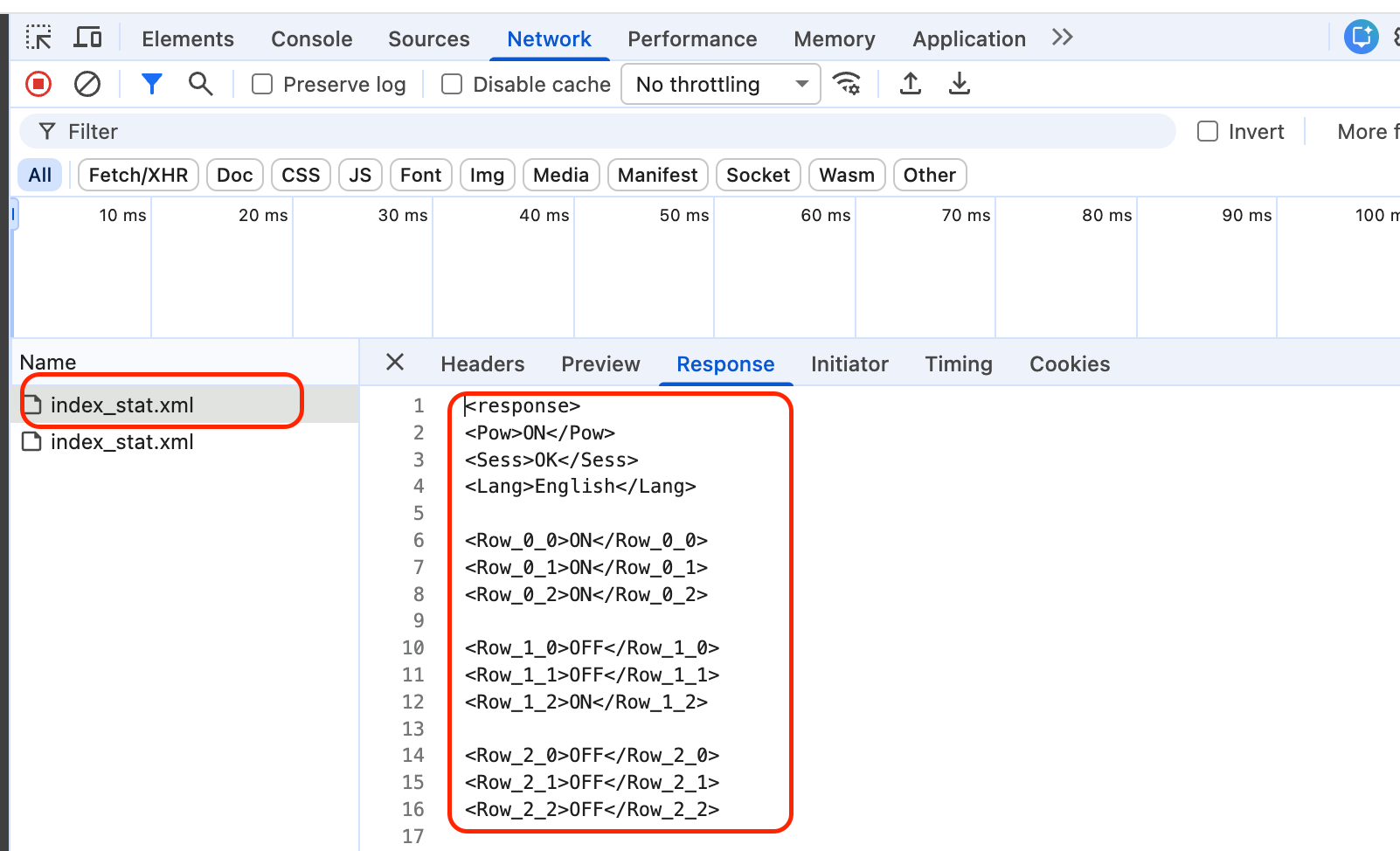Close the request details pane
The image size is (1400, 851).
(x=395, y=362)
